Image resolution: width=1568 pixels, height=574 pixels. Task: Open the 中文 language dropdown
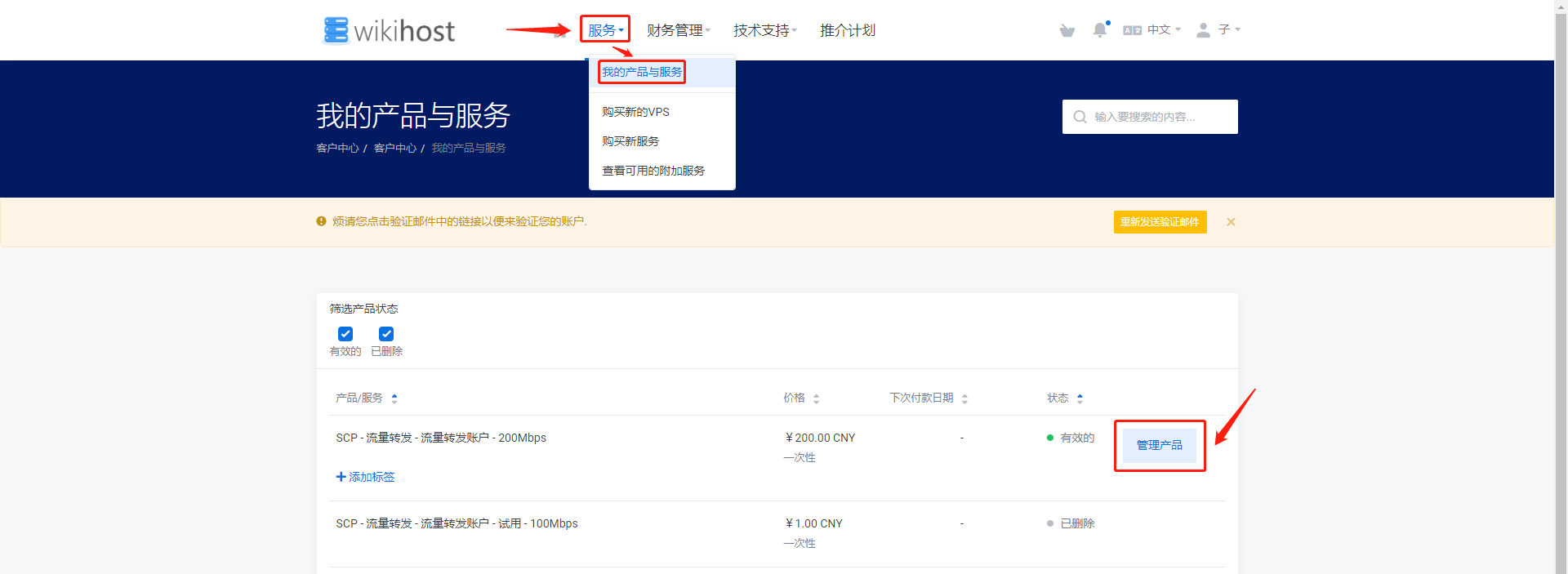(1164, 30)
